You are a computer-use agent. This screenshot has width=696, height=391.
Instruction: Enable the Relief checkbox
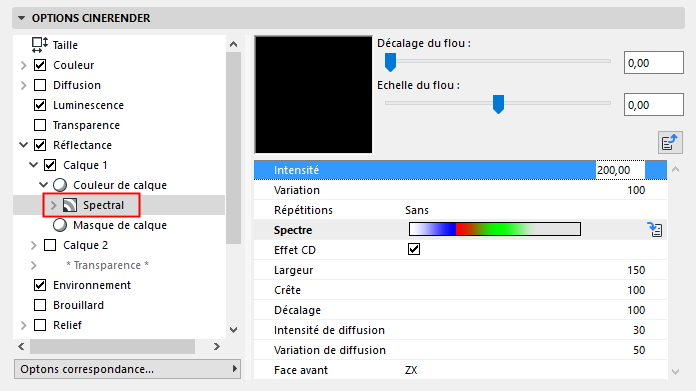coord(40,325)
